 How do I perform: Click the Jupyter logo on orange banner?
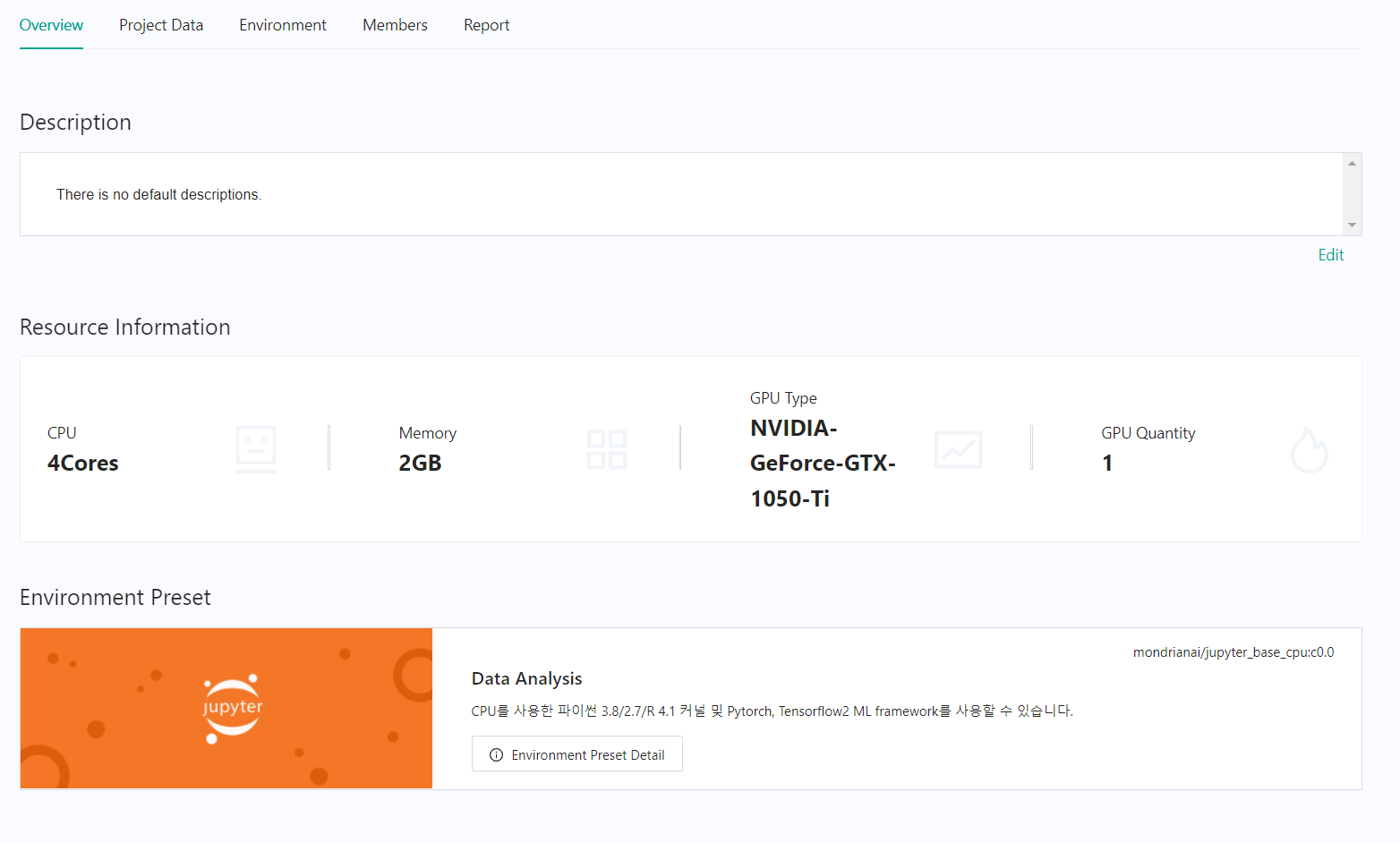tap(233, 708)
